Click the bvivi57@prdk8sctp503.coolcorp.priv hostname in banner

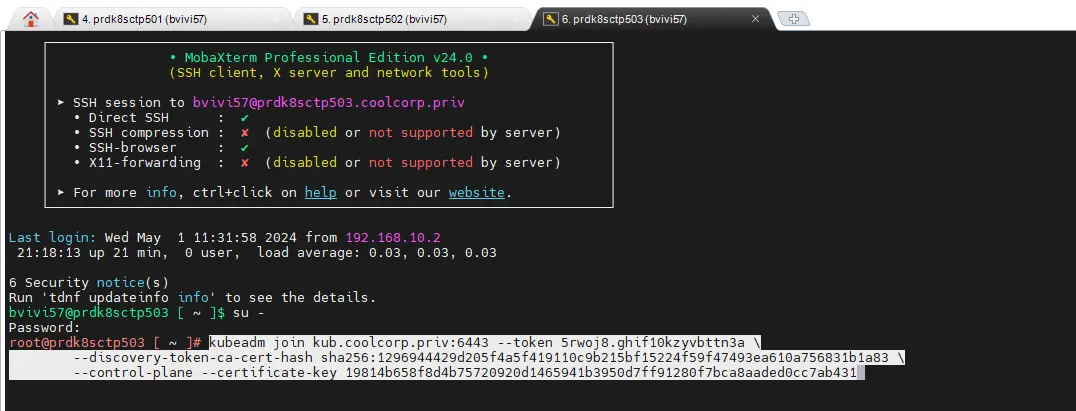coord(328,102)
